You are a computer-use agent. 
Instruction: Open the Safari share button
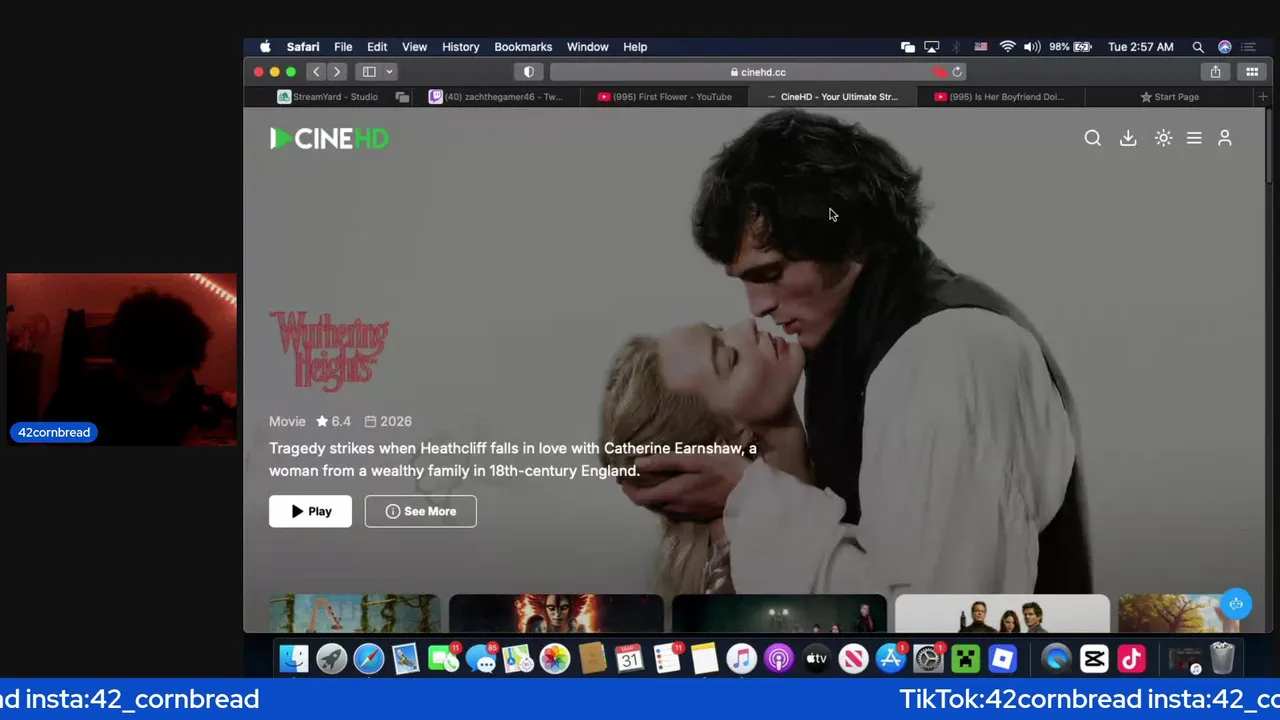[1215, 72]
